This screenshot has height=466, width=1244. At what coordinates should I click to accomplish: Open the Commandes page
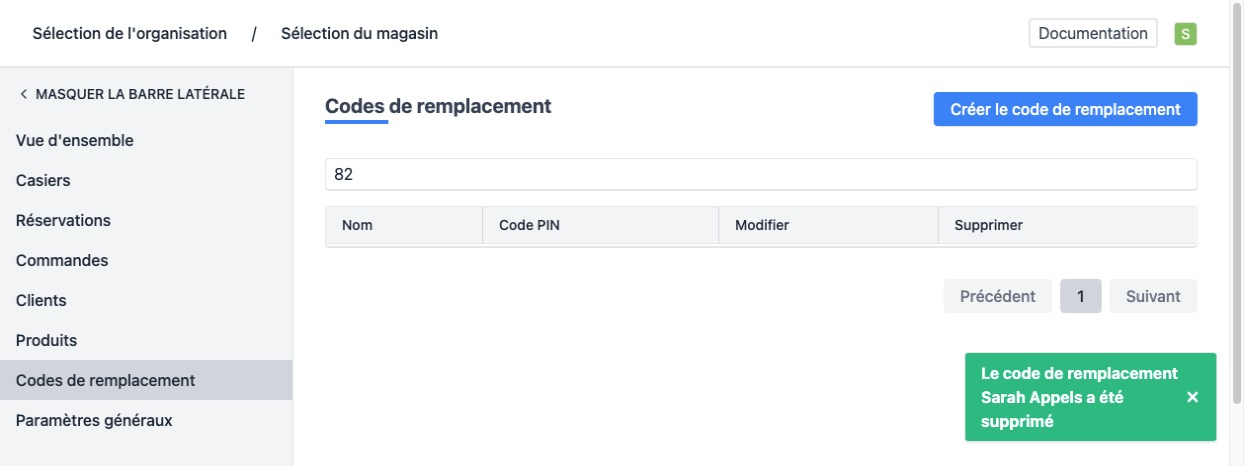click(x=62, y=260)
